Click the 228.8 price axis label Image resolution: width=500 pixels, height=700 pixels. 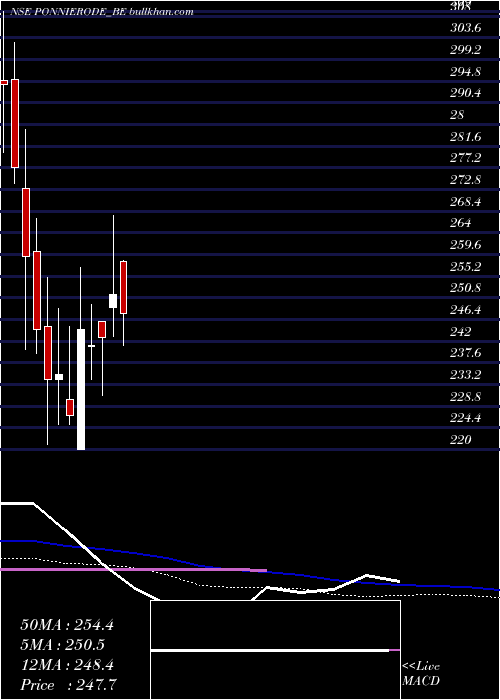click(465, 397)
